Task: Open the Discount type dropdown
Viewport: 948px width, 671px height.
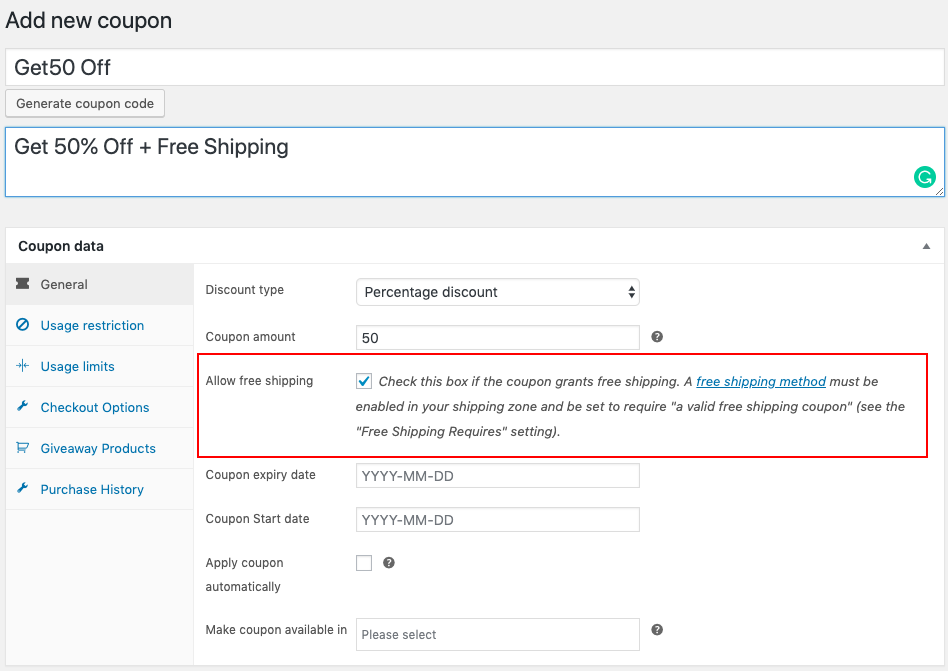Action: pos(498,292)
